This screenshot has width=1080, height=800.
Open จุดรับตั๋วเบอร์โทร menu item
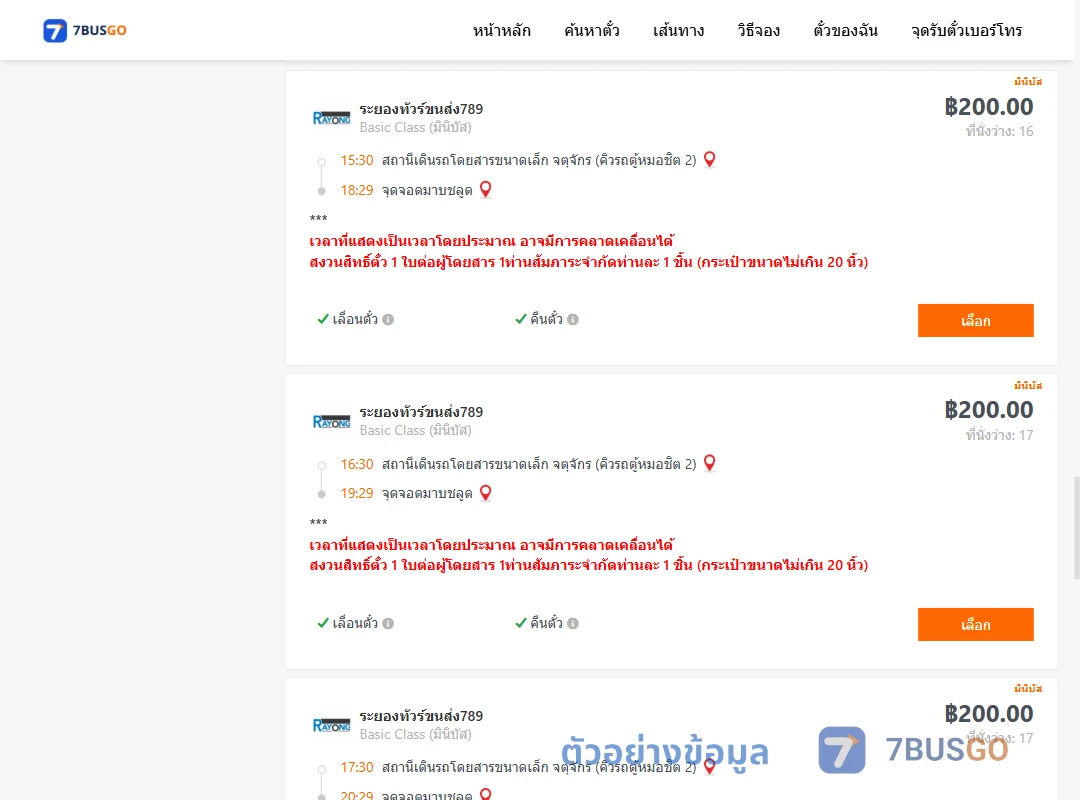pyautogui.click(x=966, y=30)
